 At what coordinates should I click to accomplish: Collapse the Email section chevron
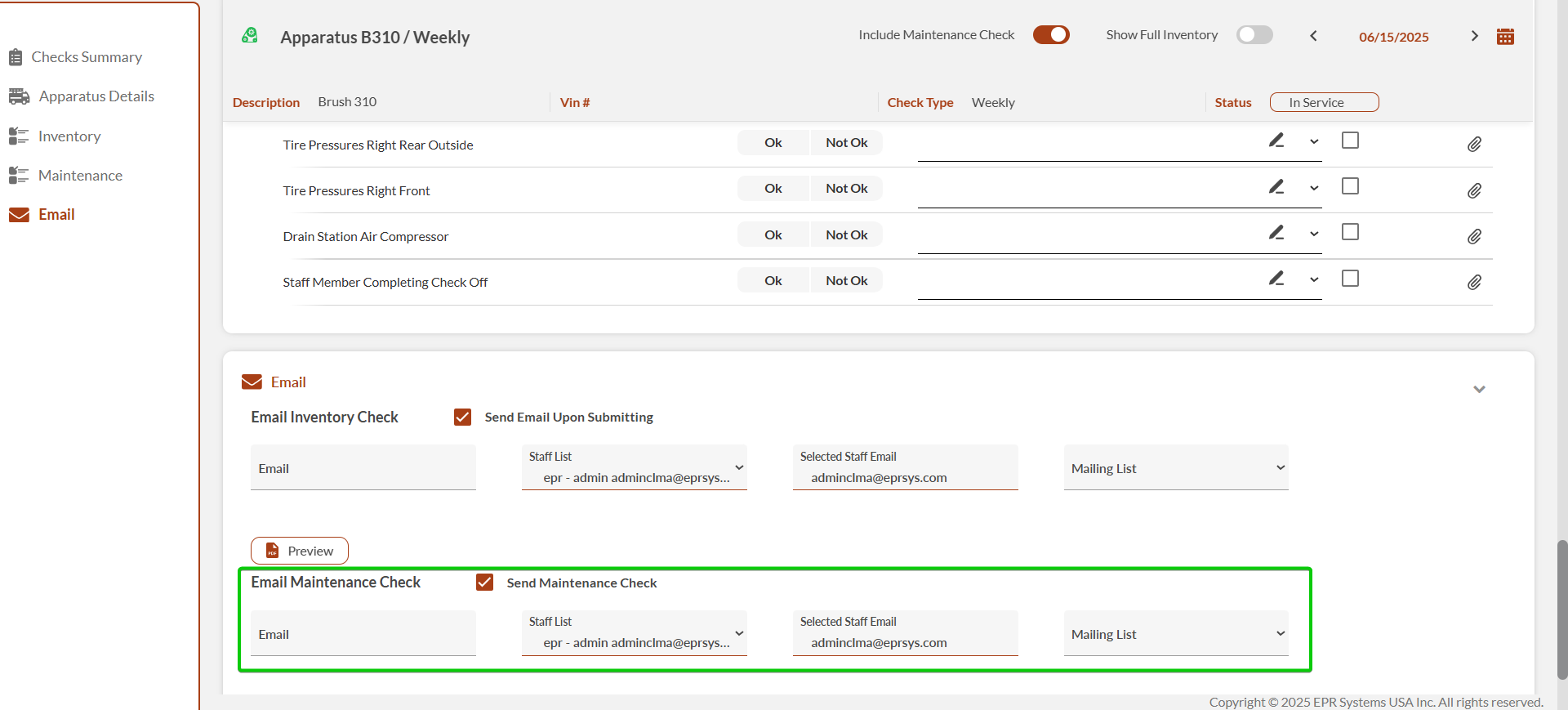(x=1479, y=389)
